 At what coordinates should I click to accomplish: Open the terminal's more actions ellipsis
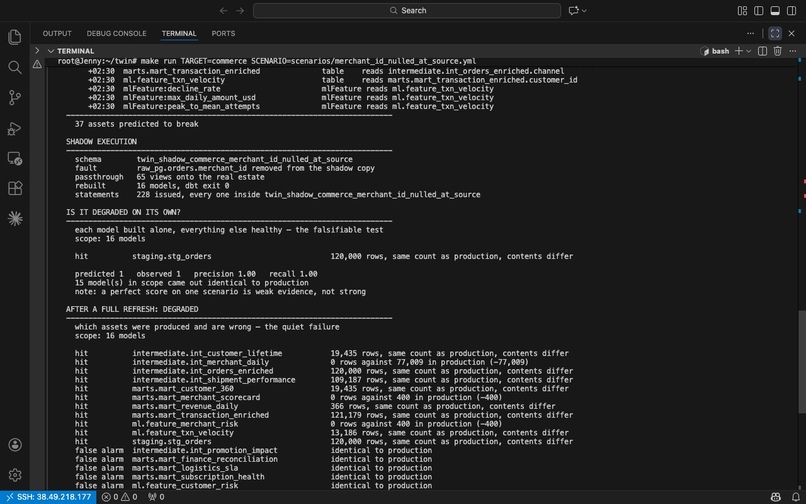point(793,51)
